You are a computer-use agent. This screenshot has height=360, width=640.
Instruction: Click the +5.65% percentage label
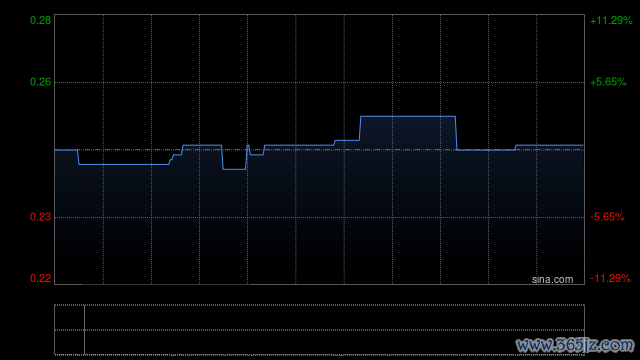[608, 82]
